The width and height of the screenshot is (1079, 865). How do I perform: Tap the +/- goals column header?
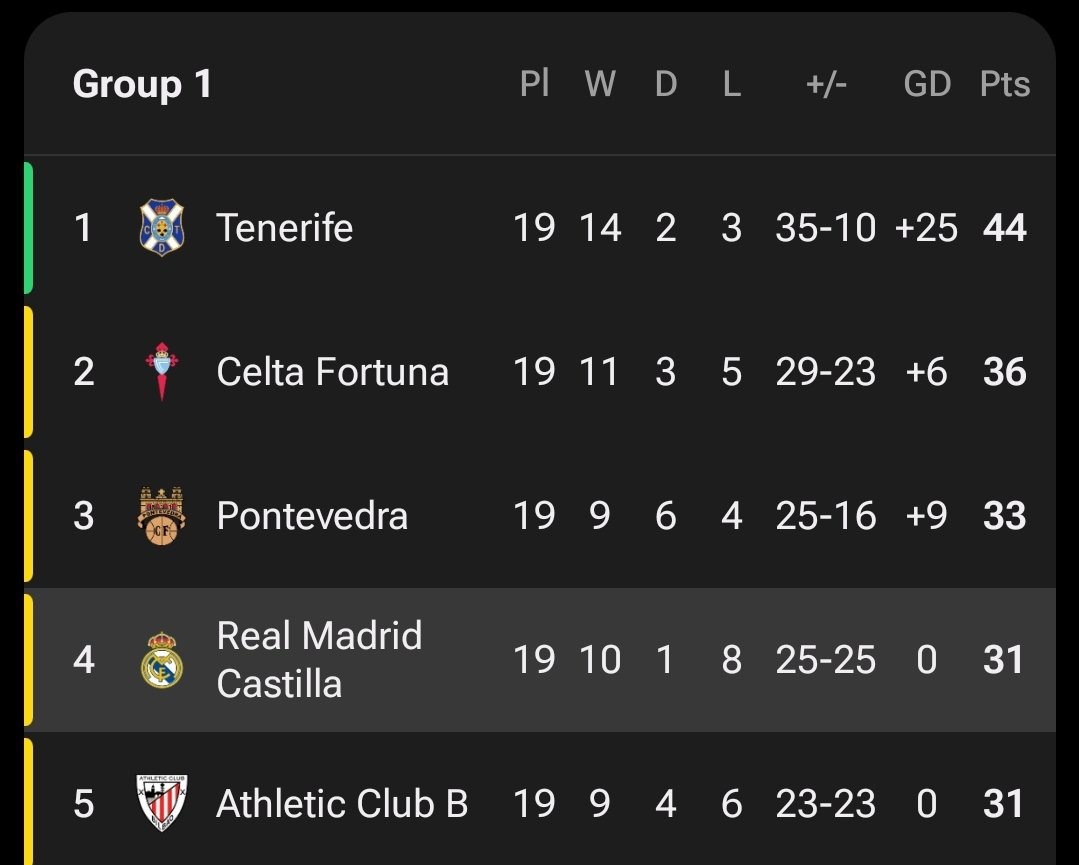pos(826,84)
